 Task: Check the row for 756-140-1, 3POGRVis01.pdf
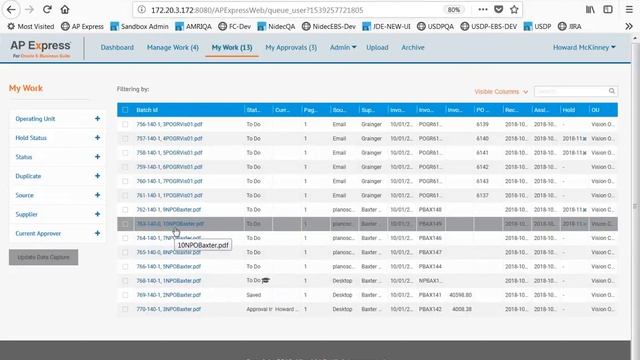click(x=125, y=124)
